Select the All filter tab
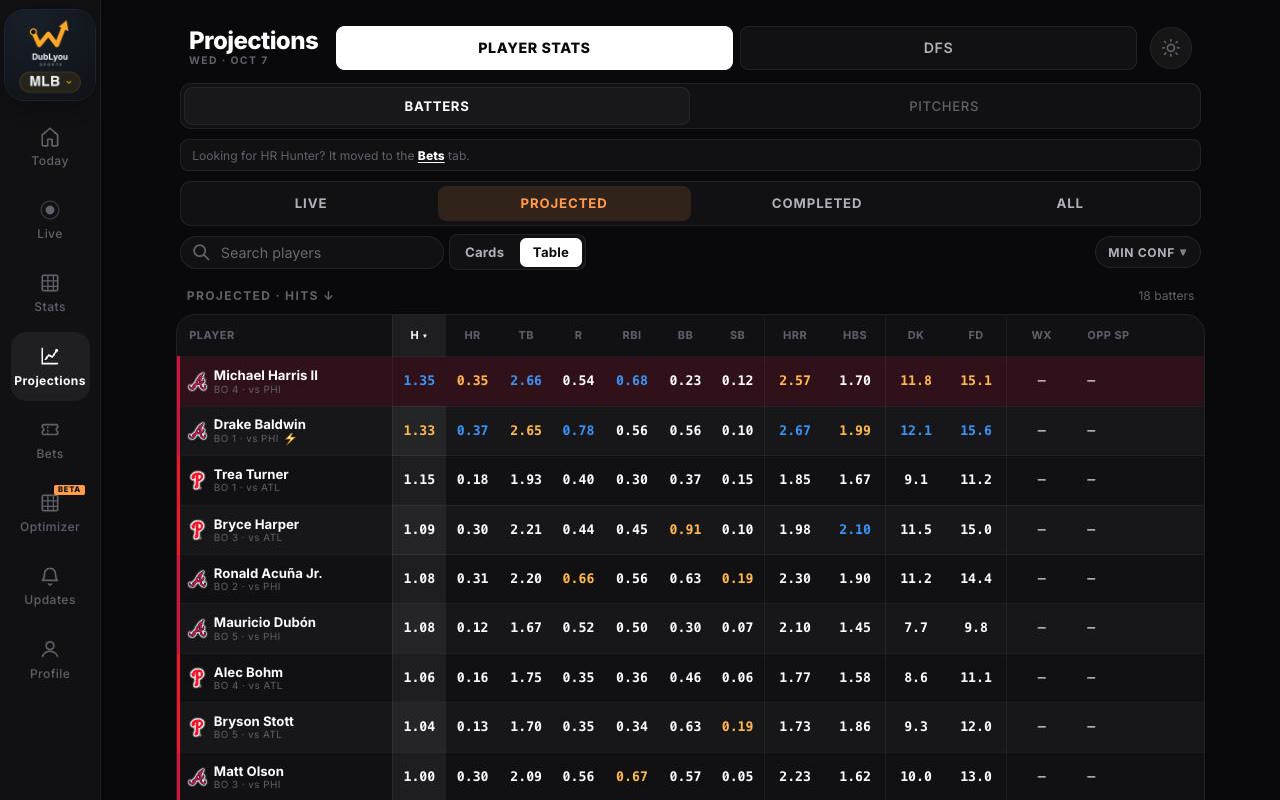This screenshot has width=1280, height=800. (1070, 203)
